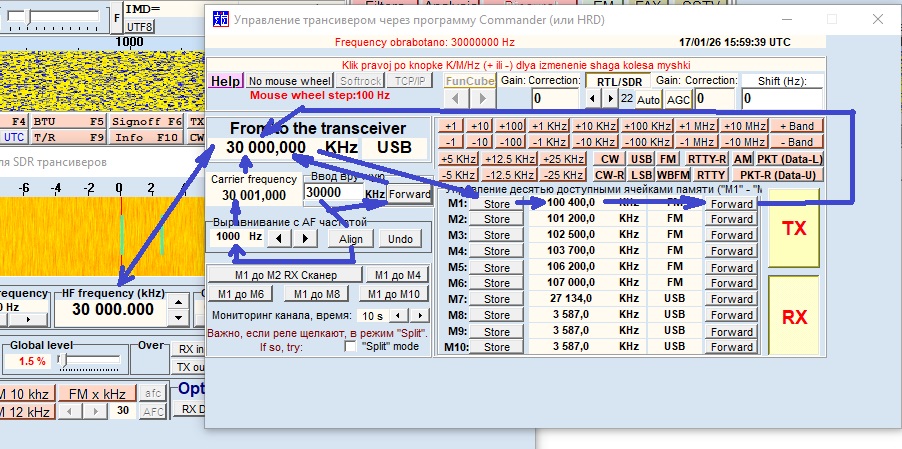902x449 pixels.
Task: Decrease RTL/SDR gain with left arrow
Action: click(593, 98)
